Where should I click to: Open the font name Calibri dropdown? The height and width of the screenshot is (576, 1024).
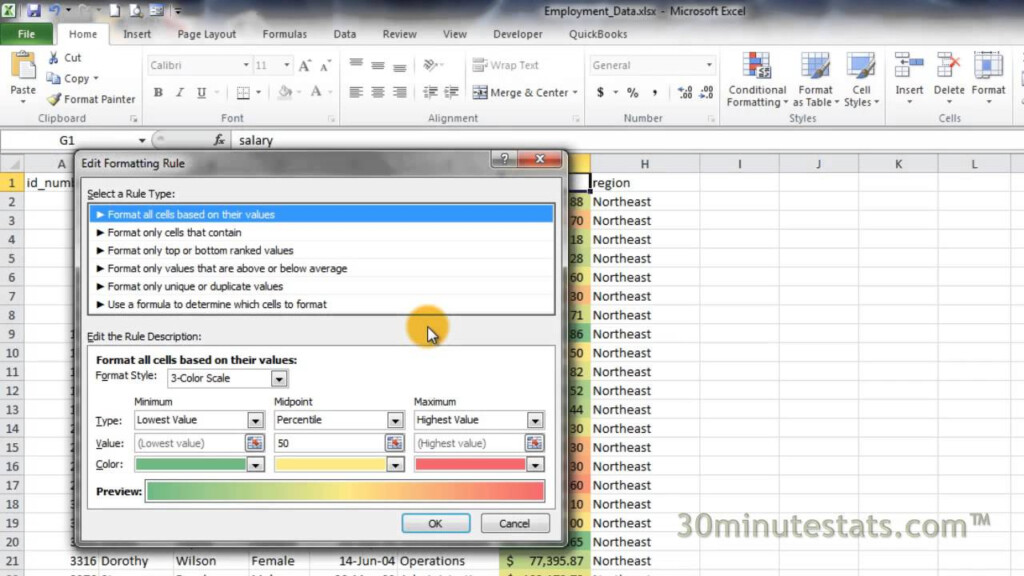pyautogui.click(x=246, y=65)
